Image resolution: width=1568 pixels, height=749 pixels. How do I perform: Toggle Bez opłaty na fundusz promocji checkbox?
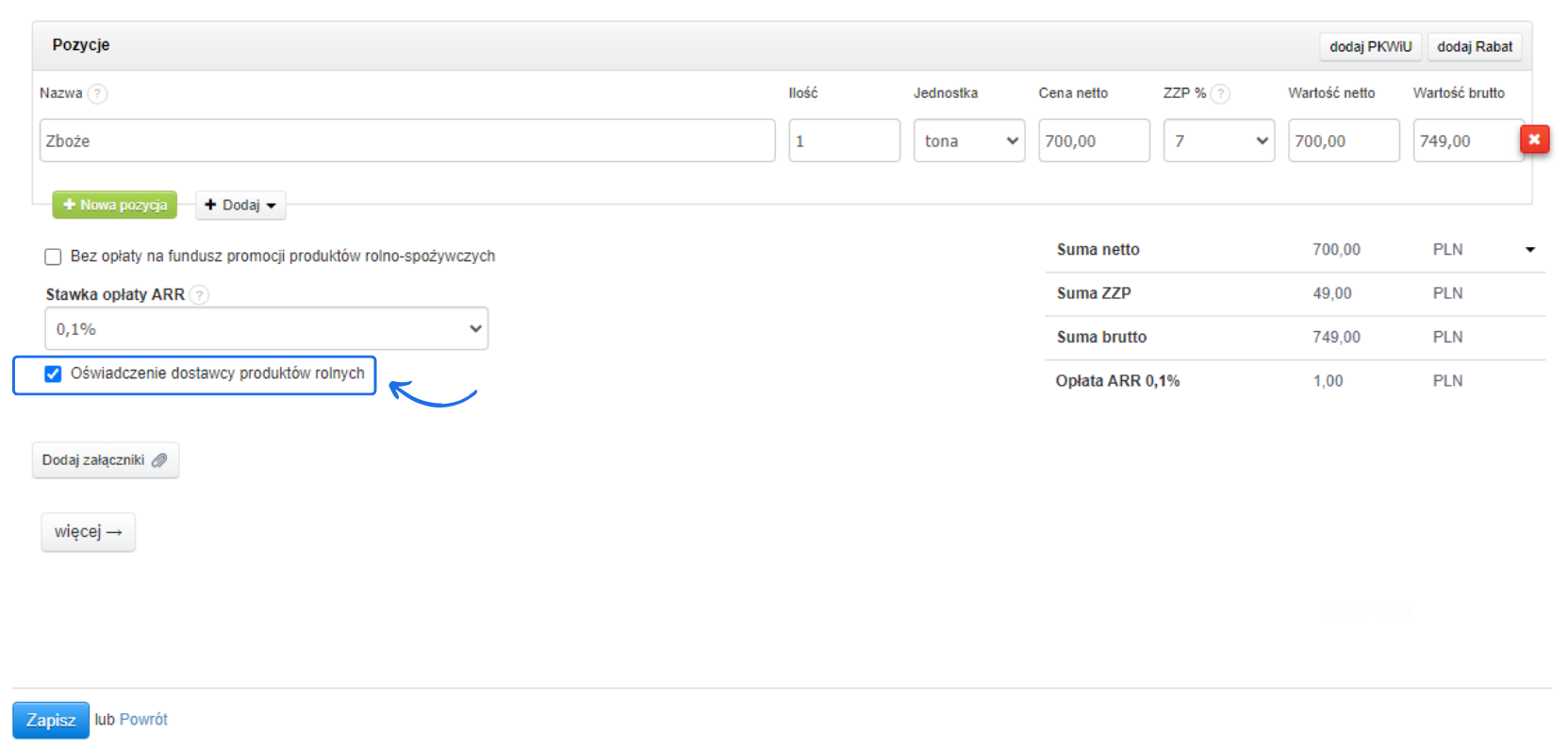(x=54, y=257)
